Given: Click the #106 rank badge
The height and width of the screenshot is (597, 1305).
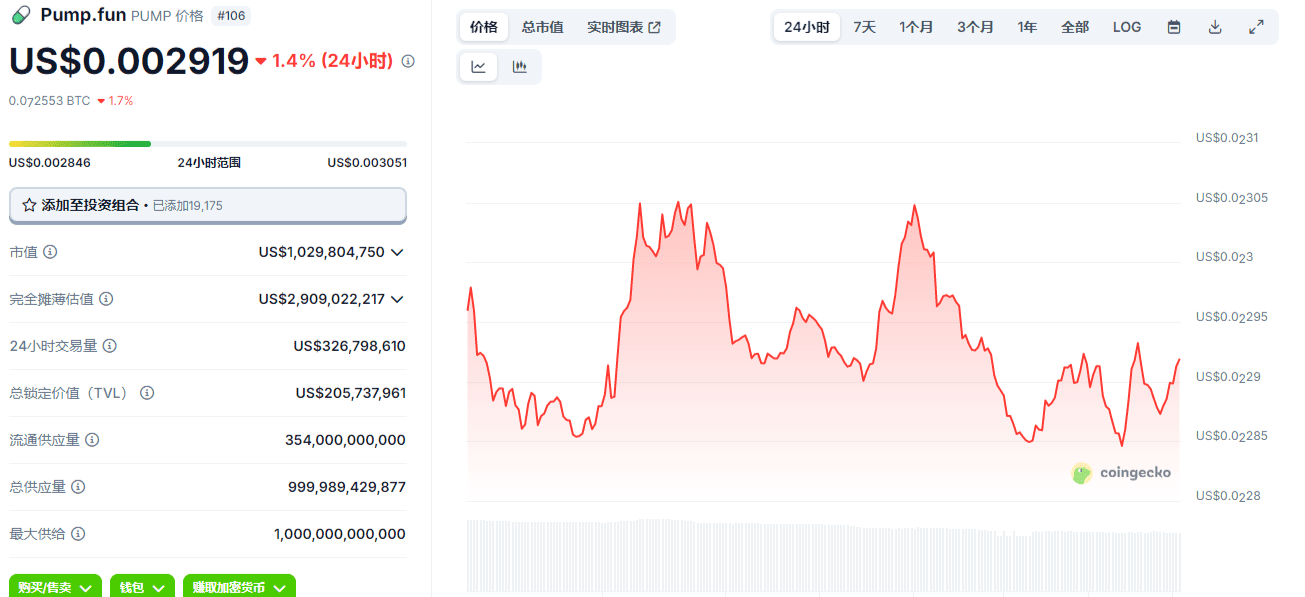Looking at the screenshot, I should pyautogui.click(x=231, y=16).
